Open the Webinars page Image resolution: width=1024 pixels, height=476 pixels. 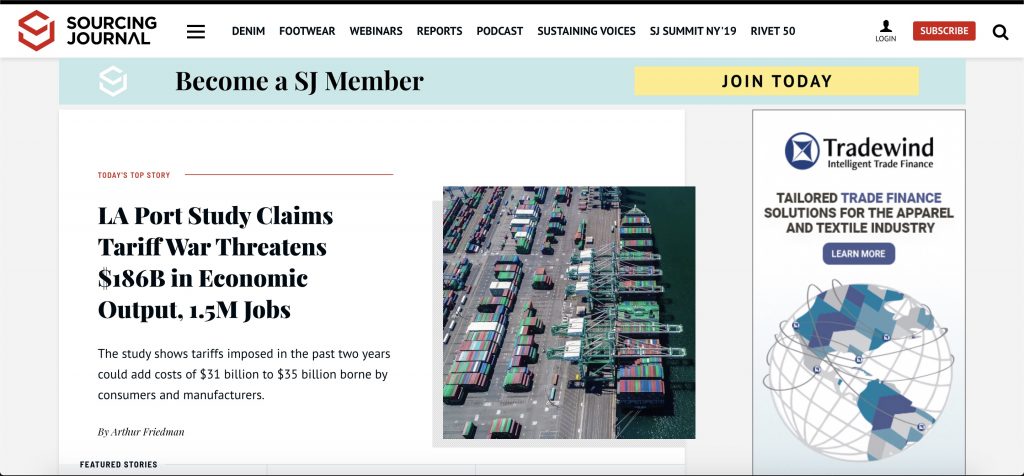(375, 31)
